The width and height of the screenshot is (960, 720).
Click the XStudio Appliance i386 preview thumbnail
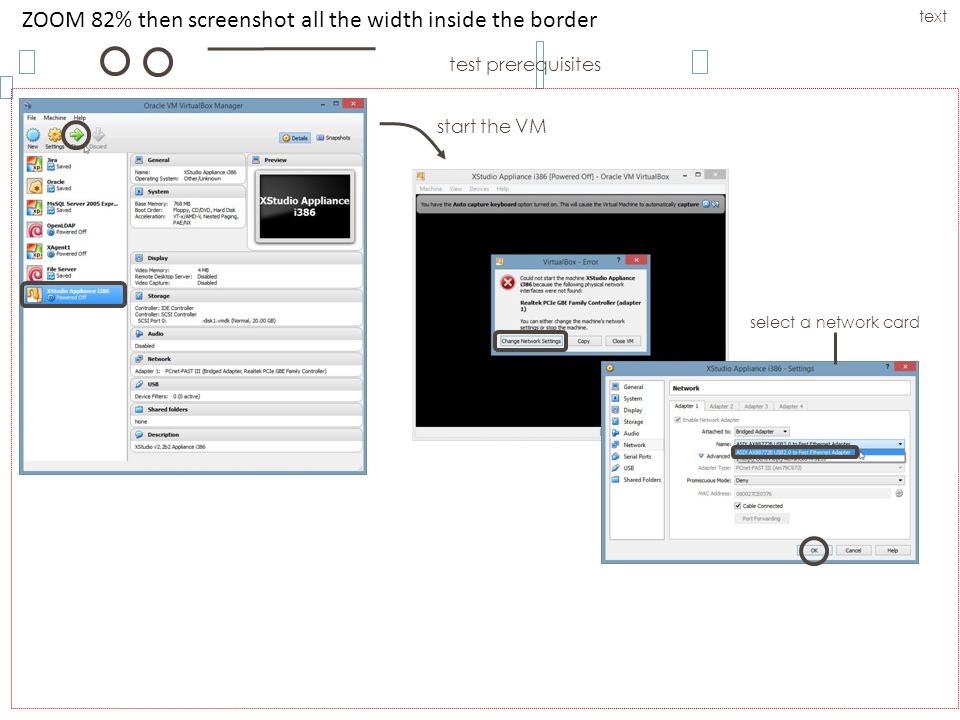click(305, 206)
